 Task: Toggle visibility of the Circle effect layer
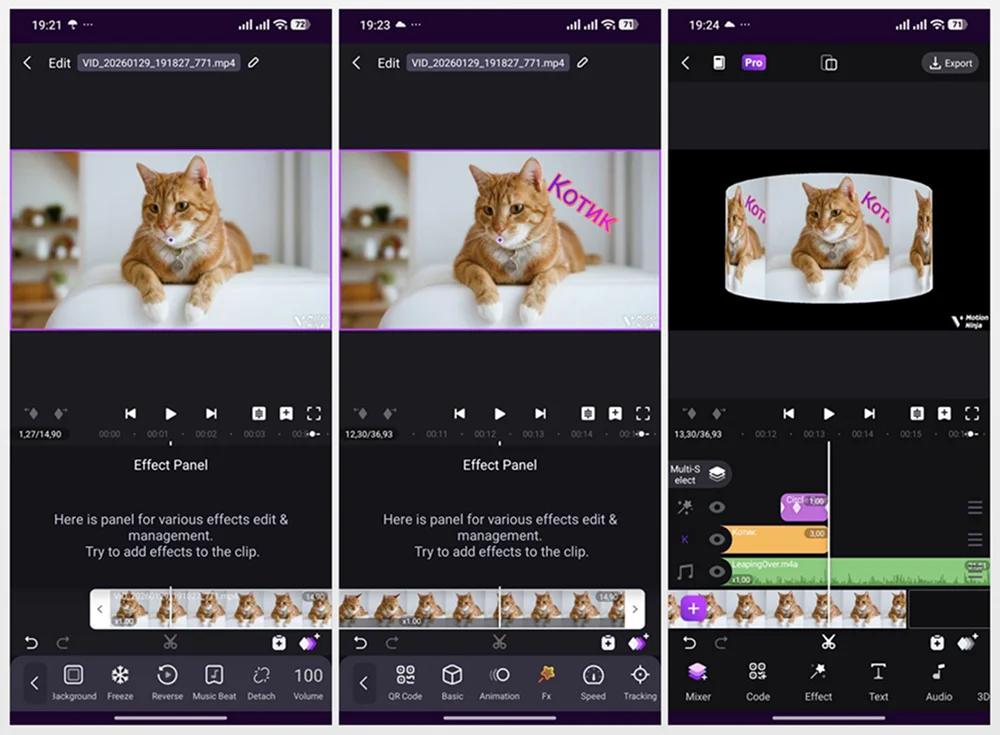(x=717, y=507)
